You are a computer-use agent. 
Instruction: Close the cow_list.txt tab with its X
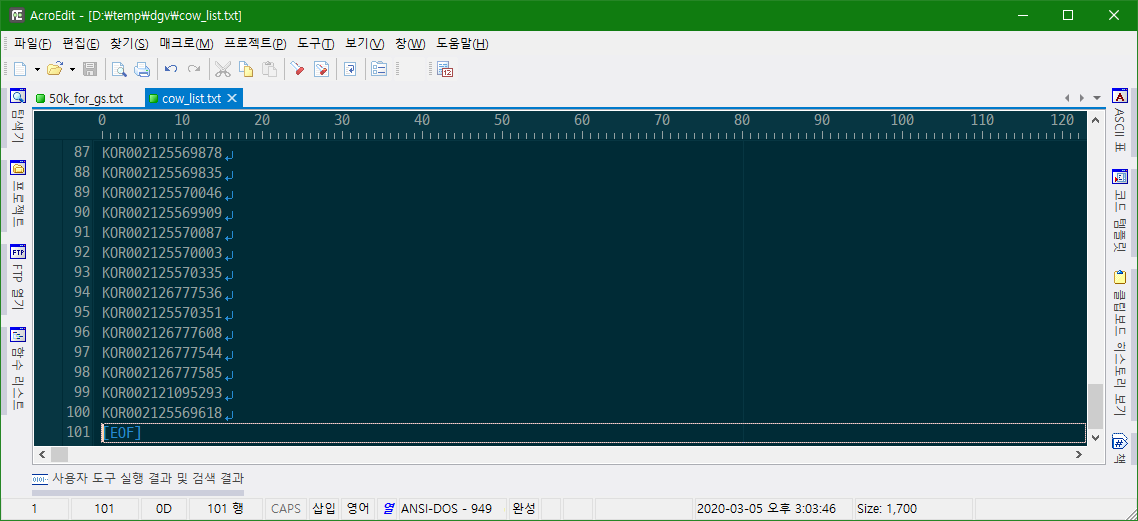232,98
